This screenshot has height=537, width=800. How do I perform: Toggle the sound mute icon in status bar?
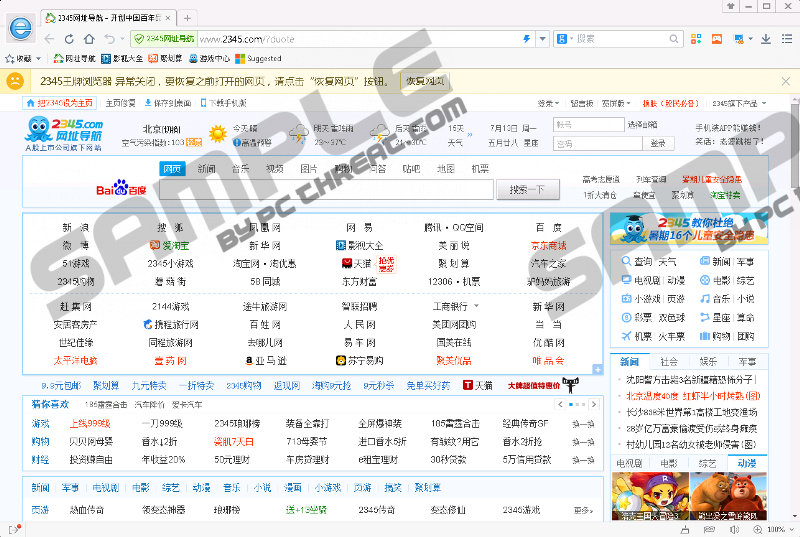coord(734,529)
